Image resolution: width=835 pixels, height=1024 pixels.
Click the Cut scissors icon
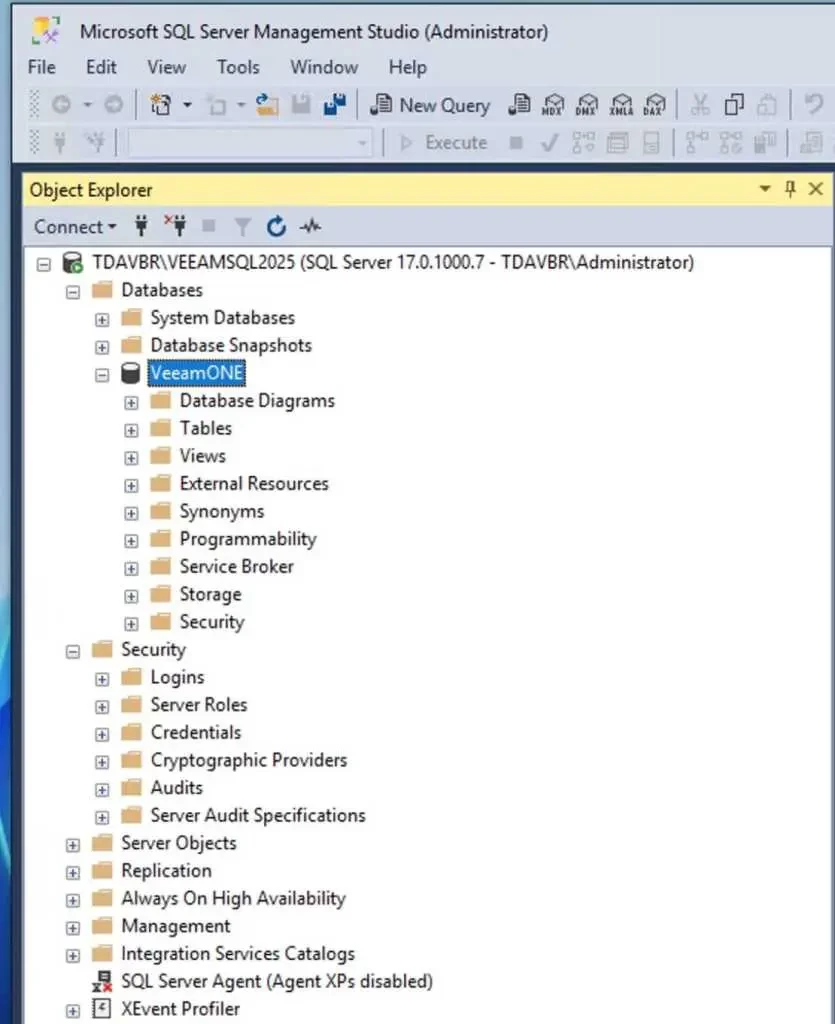[x=700, y=104]
